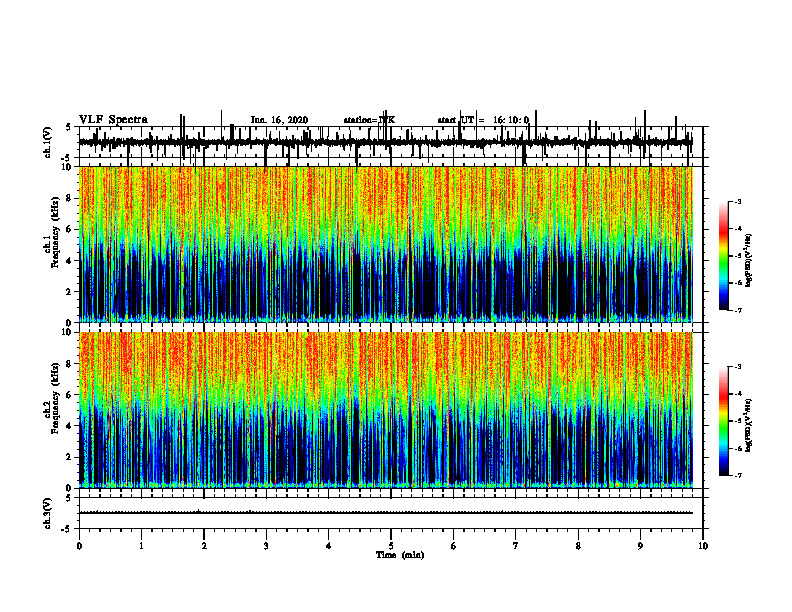Click the ch.1 colorbar 'log(PSD)(V²/Hz)' label
792x612 pixels.
click(x=749, y=261)
